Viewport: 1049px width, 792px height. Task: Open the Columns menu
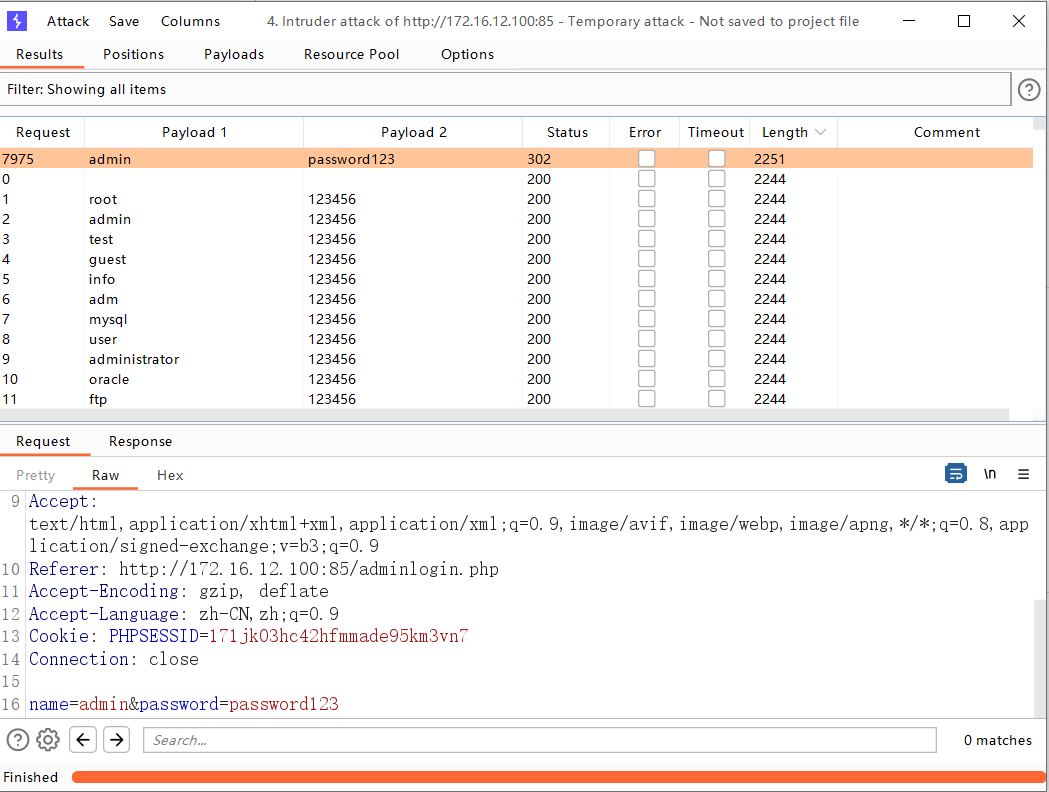[x=191, y=21]
